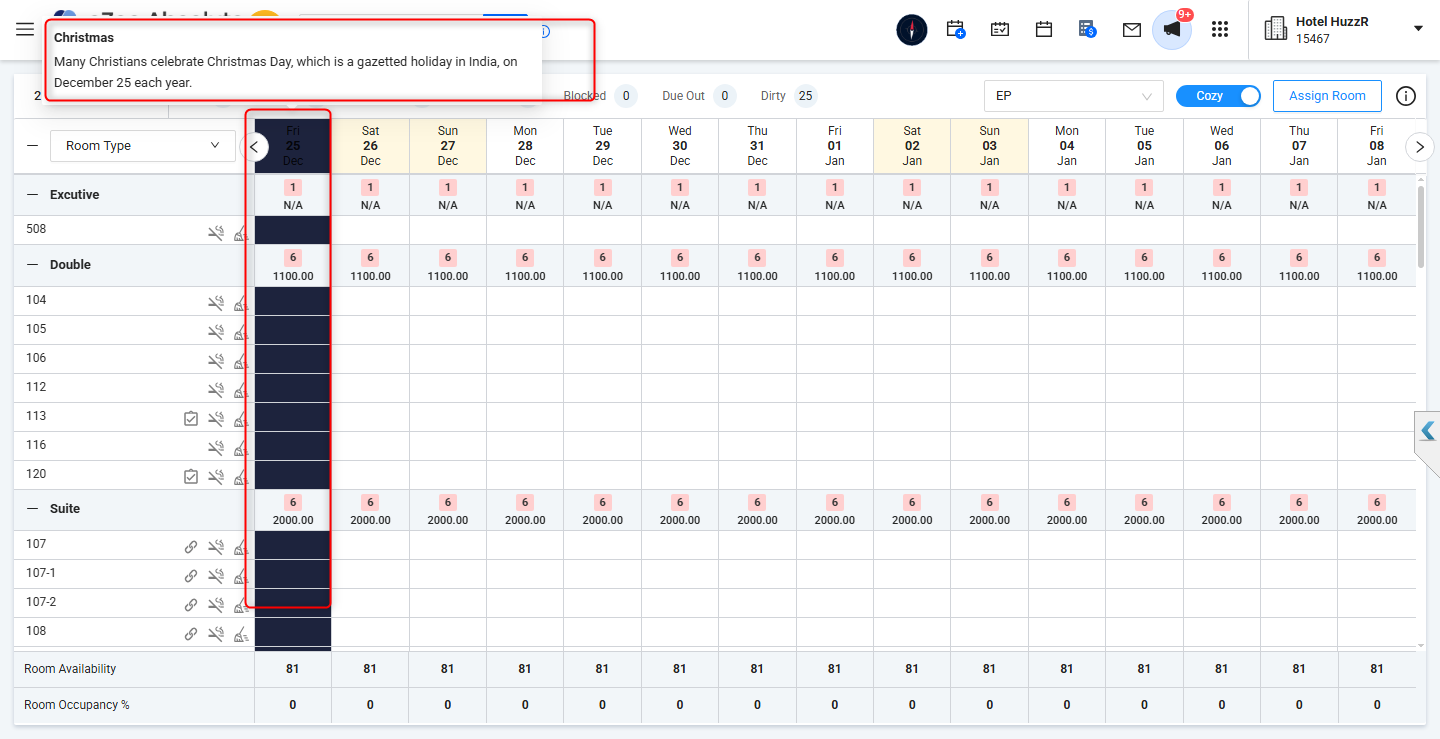Click Room Availability 81 under Mon 04 Jan
The image size is (1440, 739).
pyautogui.click(x=1067, y=669)
